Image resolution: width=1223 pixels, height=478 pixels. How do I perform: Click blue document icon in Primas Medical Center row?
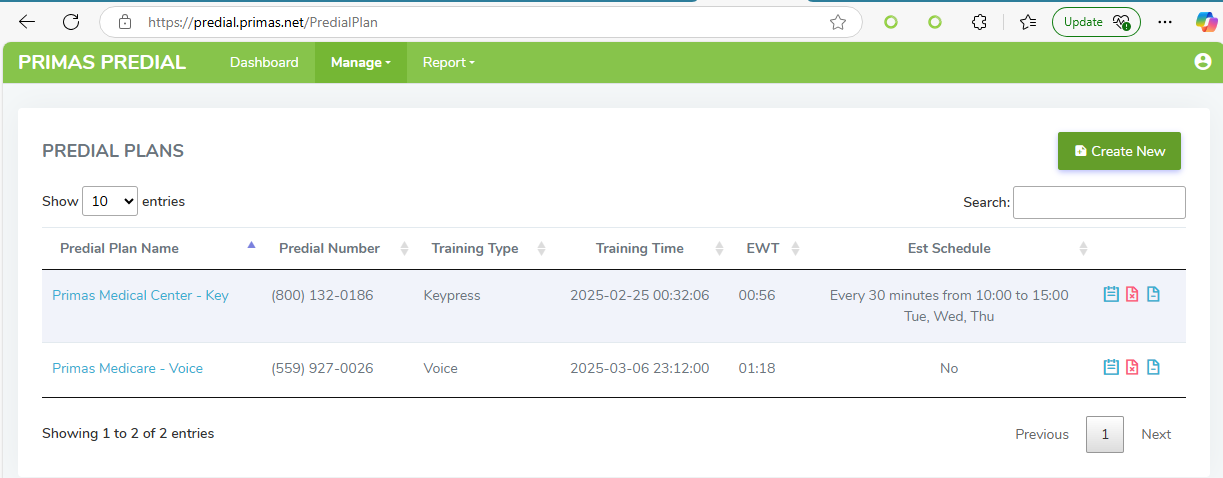click(x=1153, y=295)
